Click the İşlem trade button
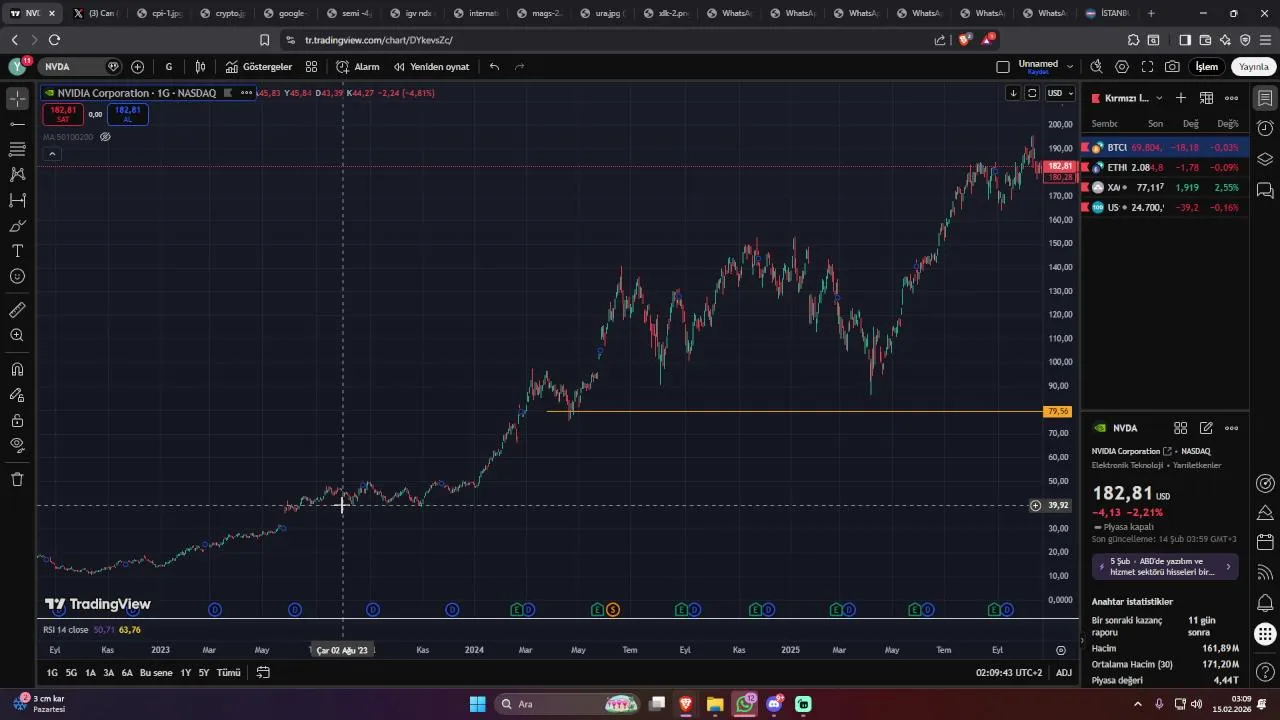Image resolution: width=1280 pixels, height=720 pixels. [1207, 67]
